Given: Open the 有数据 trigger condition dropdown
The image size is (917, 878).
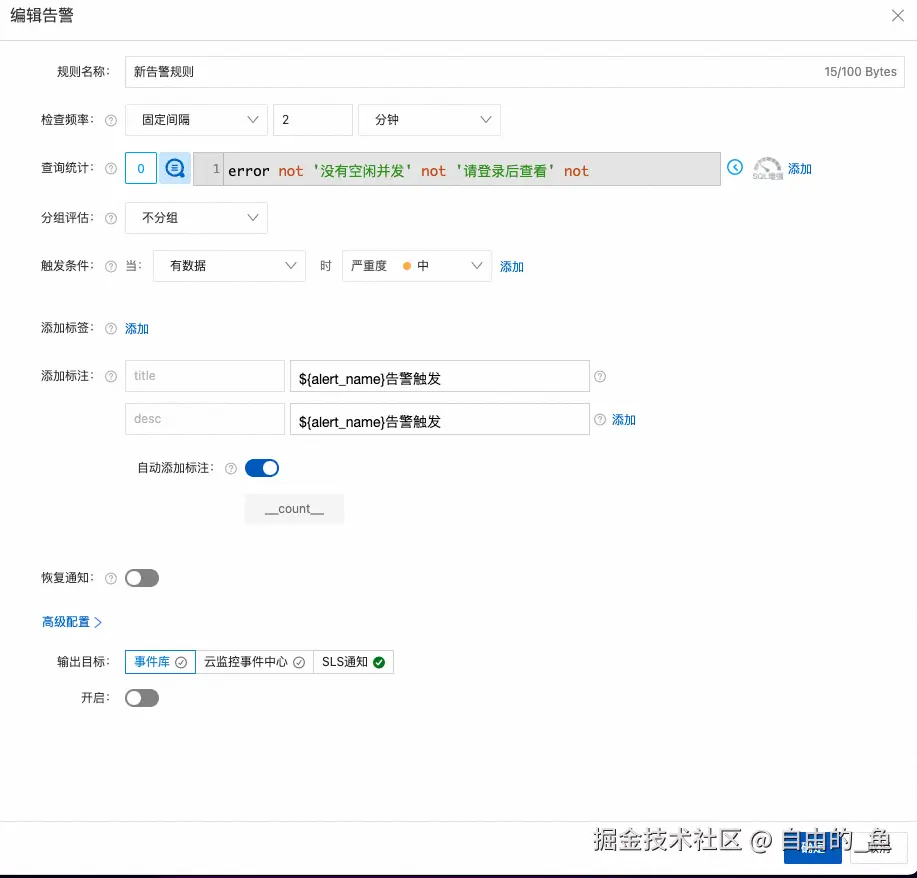Looking at the screenshot, I should point(229,266).
